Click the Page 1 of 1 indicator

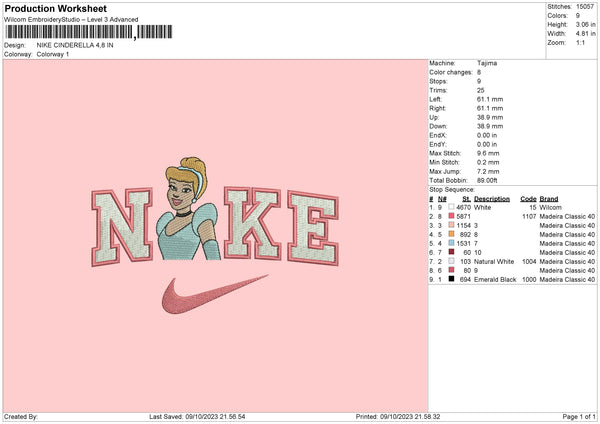[x=579, y=416]
